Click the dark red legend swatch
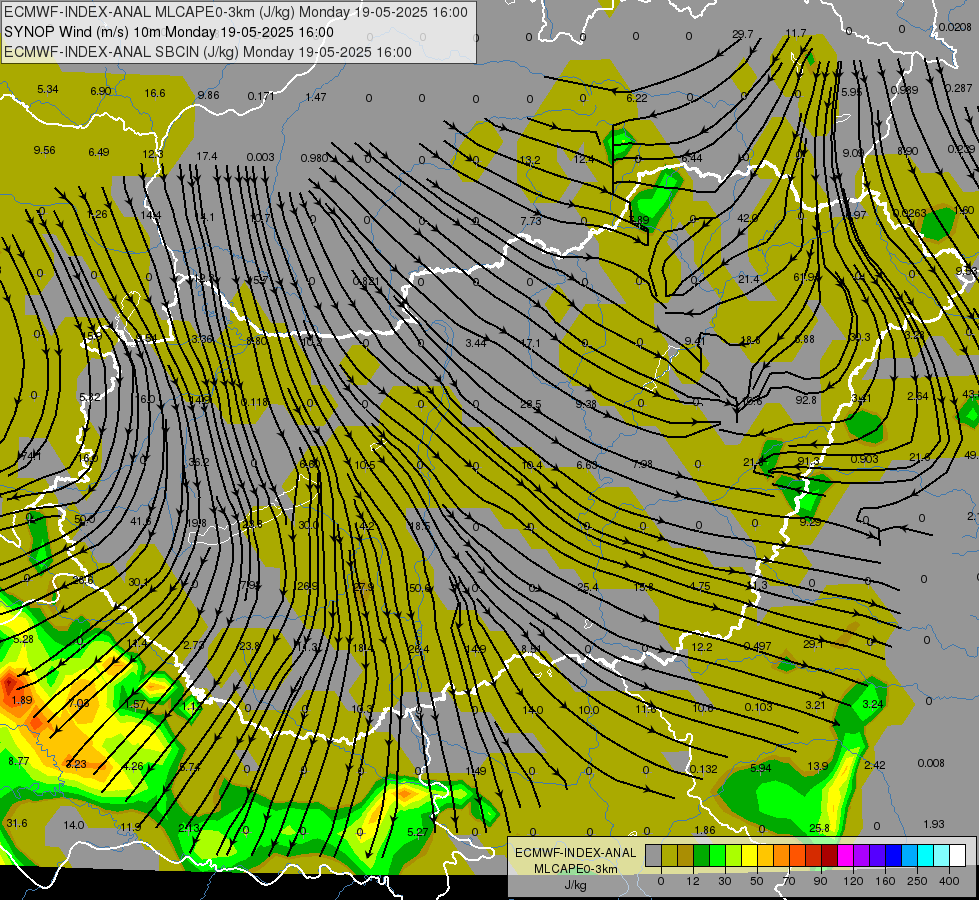The height and width of the screenshot is (900, 979). click(x=829, y=855)
